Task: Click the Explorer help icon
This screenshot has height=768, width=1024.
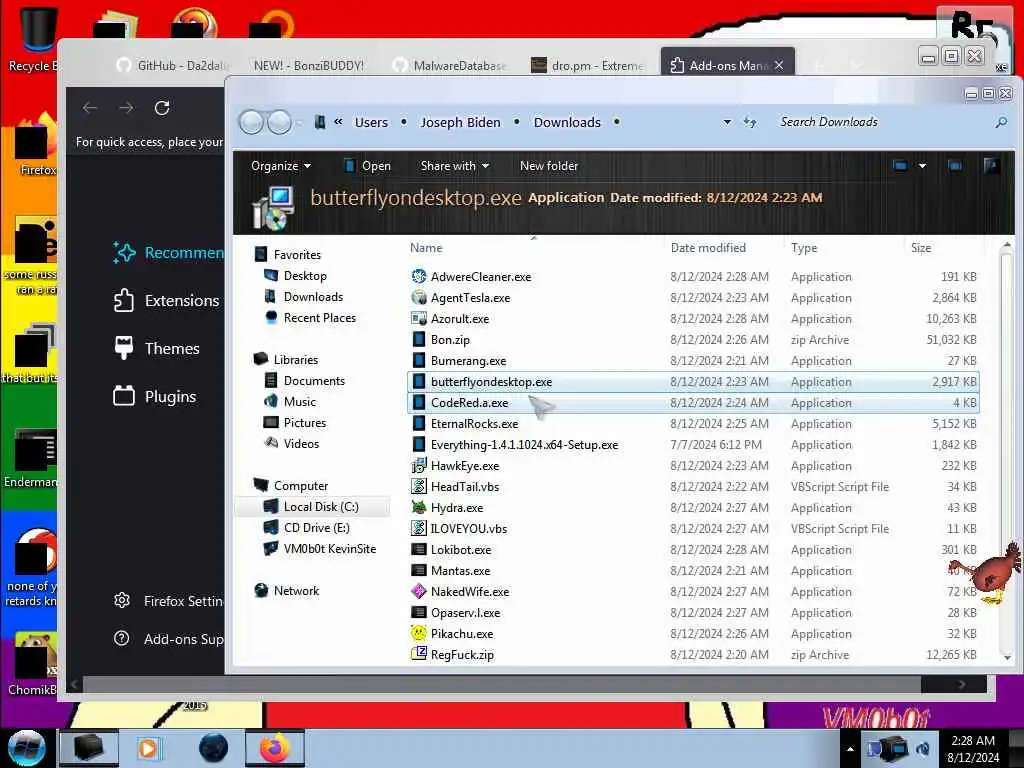Action: pyautogui.click(x=991, y=166)
